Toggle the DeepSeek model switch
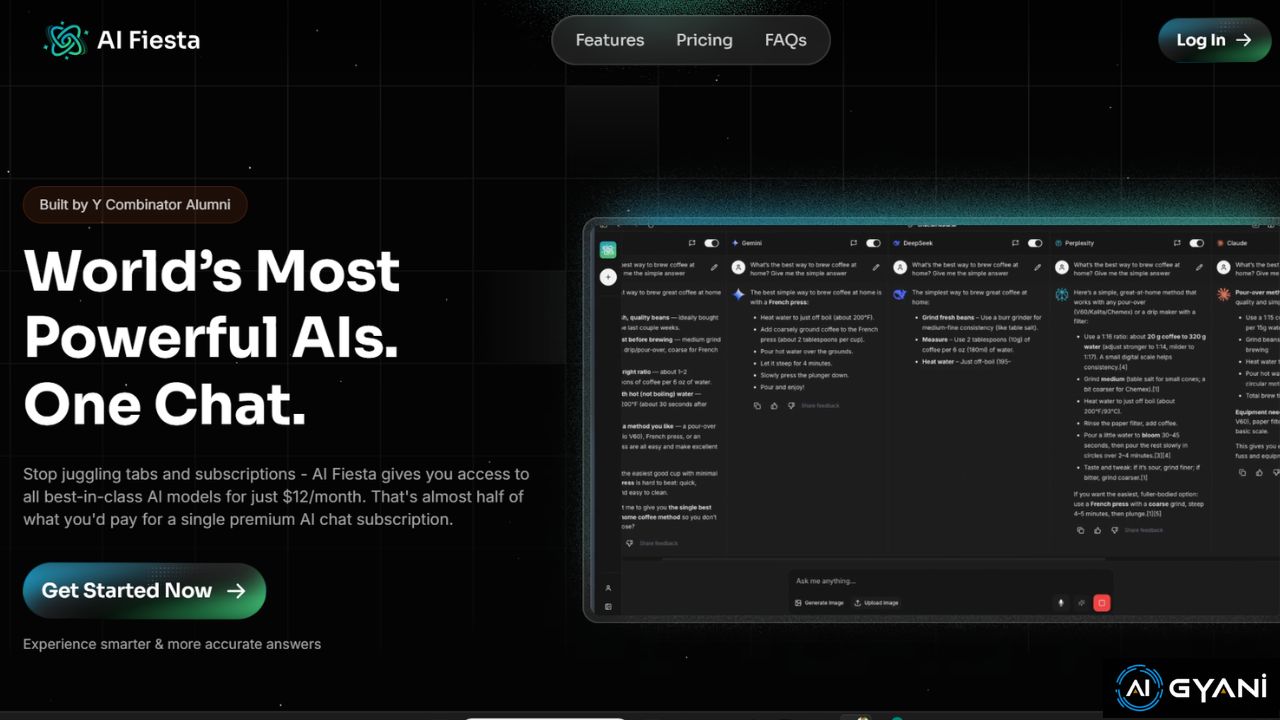 [x=1035, y=243]
